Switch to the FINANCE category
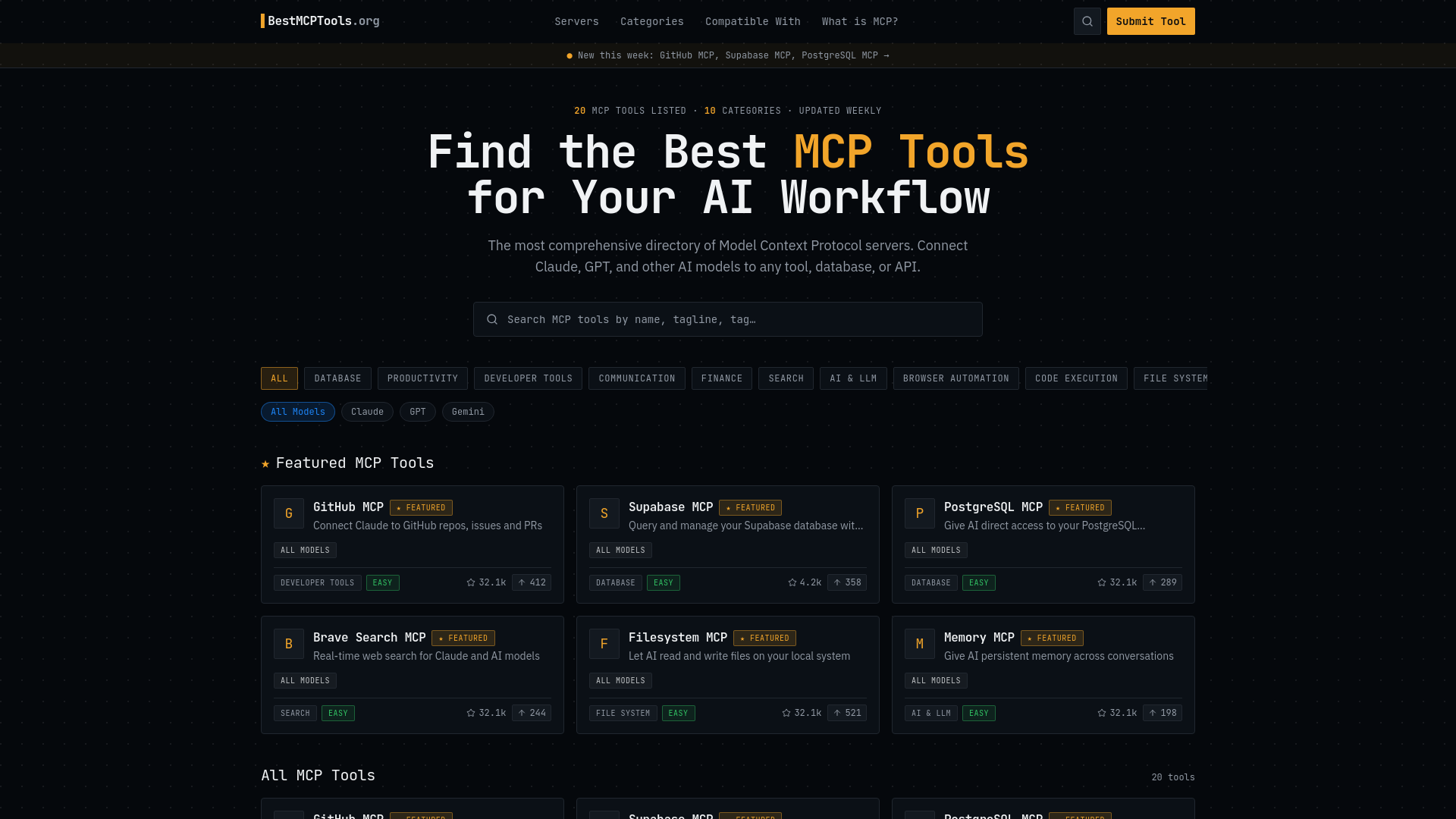Screen dimensions: 1456x819 tap(722, 378)
